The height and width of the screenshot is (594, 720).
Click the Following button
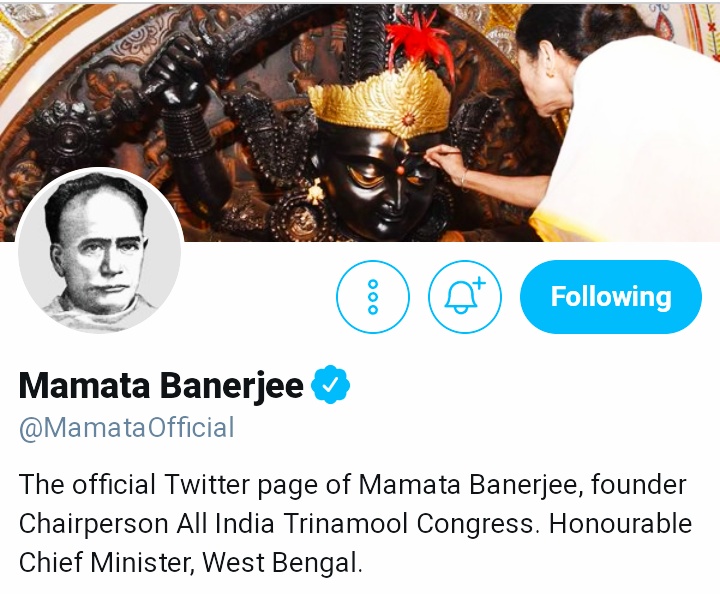coord(610,297)
